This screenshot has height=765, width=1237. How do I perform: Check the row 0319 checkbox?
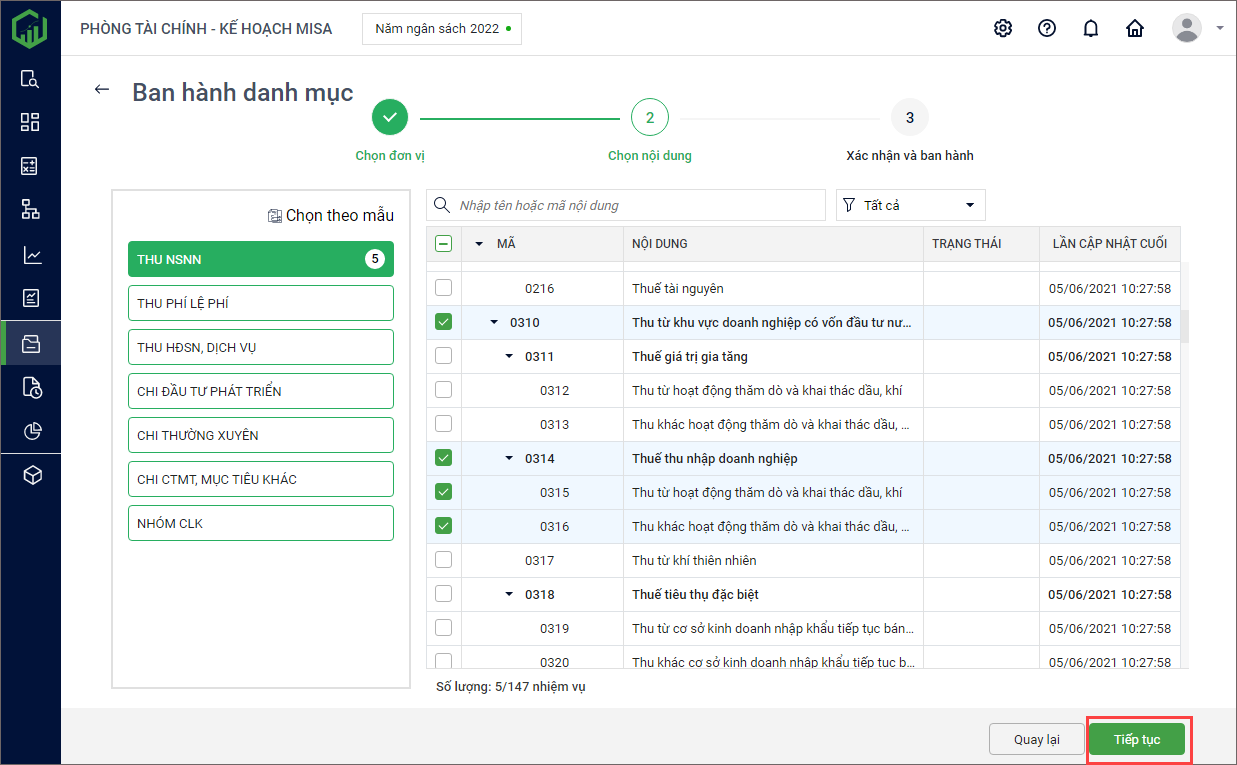(444, 628)
